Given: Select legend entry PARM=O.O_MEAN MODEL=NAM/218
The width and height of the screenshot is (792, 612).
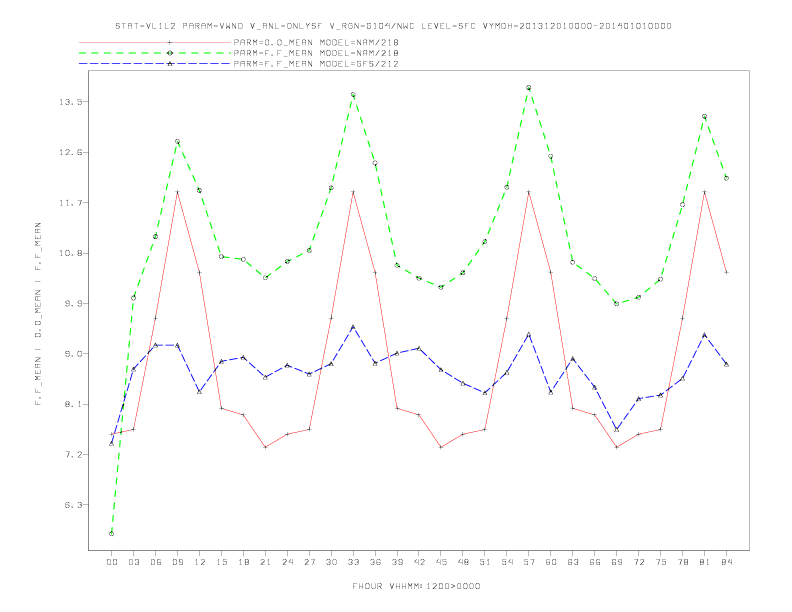Looking at the screenshot, I should click(x=316, y=43).
